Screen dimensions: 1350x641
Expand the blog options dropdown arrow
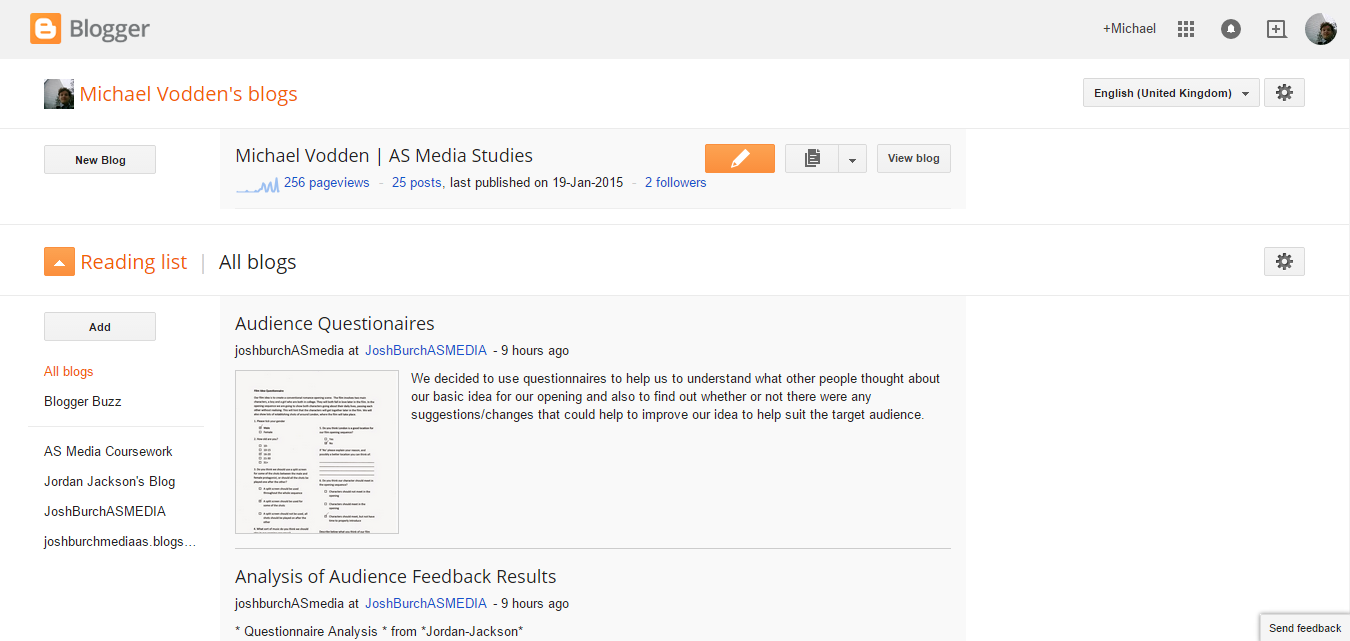tap(852, 158)
